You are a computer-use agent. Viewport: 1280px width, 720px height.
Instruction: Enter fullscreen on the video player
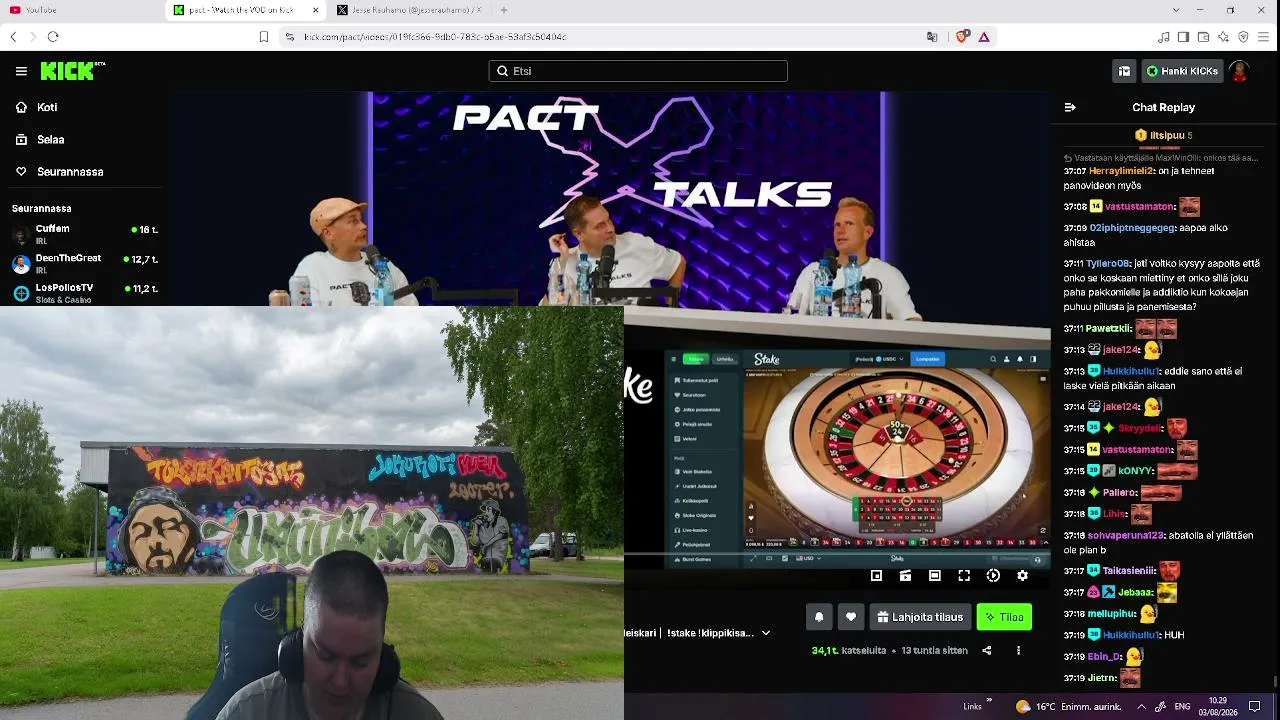(x=964, y=576)
